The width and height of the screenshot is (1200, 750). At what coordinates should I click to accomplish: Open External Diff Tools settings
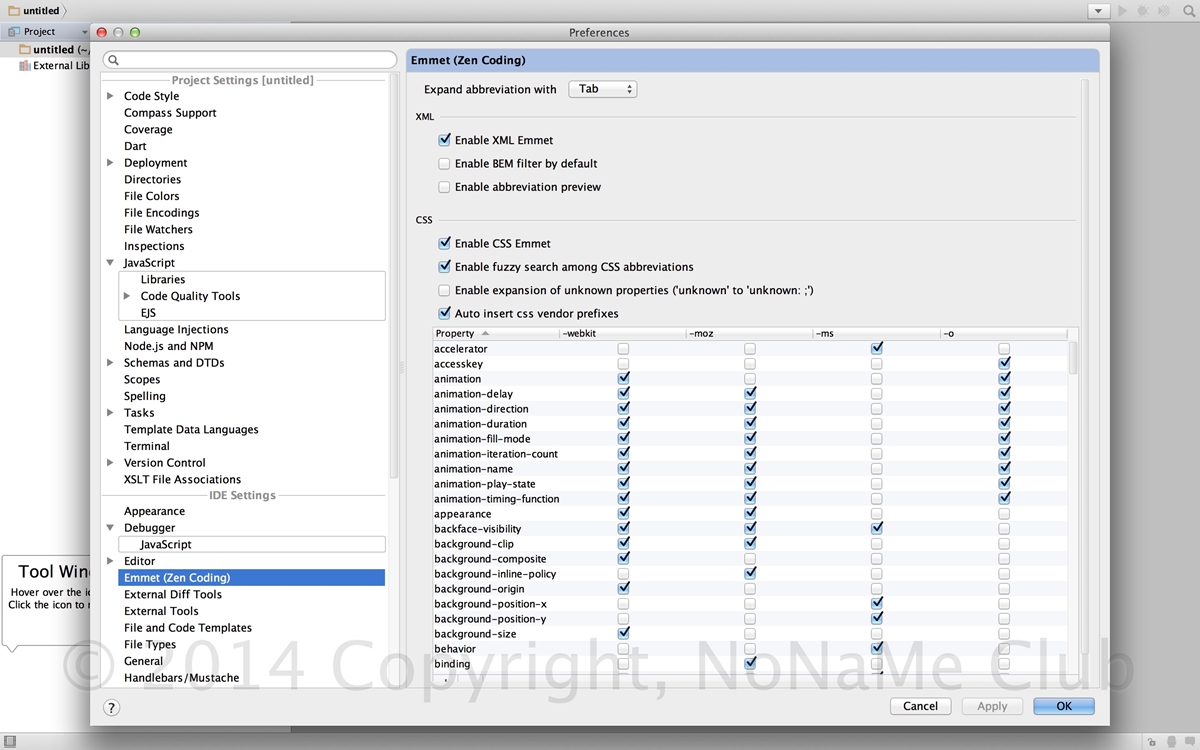173,594
